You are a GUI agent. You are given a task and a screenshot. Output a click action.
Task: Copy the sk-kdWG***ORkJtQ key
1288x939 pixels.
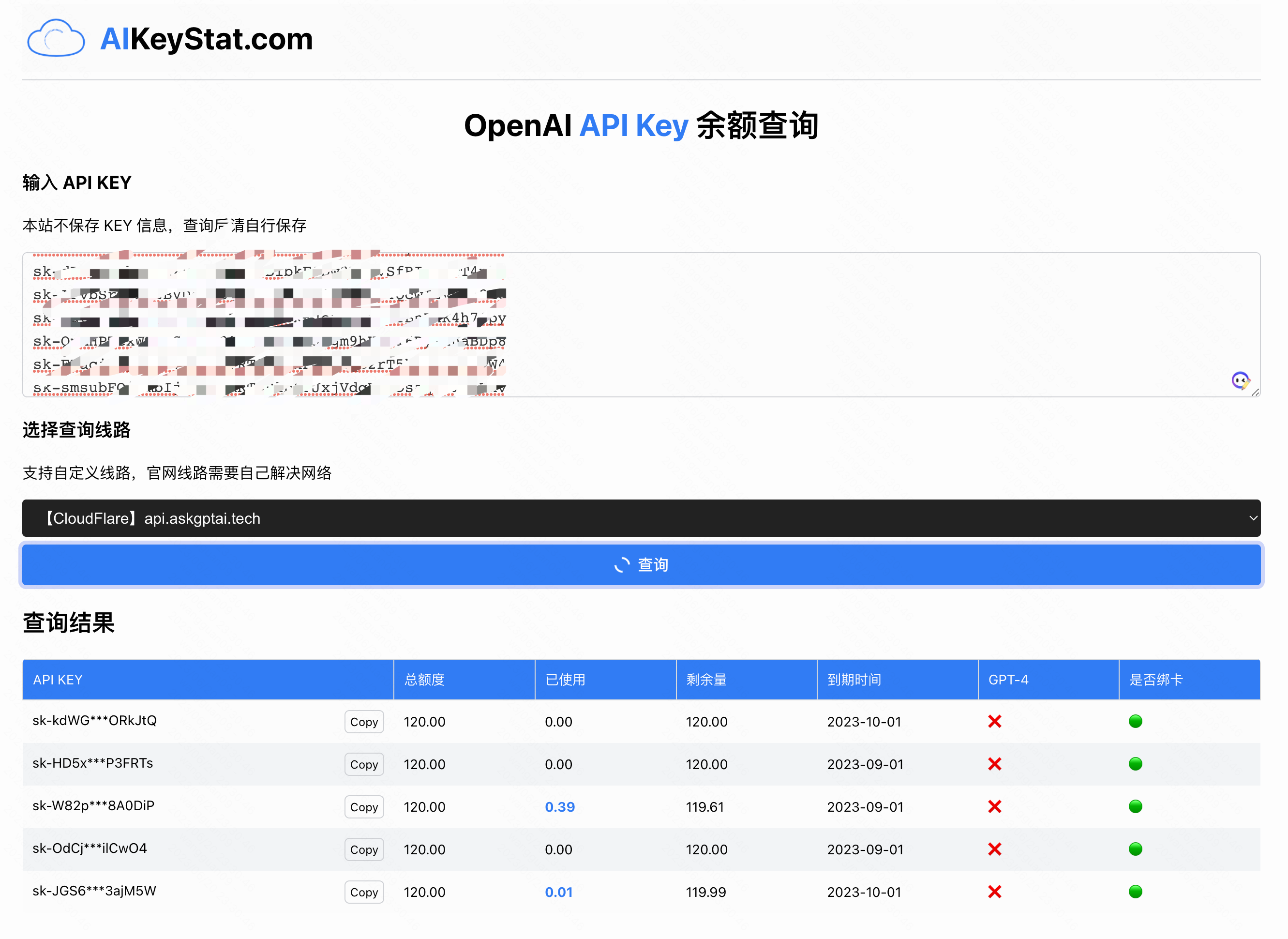coord(364,722)
